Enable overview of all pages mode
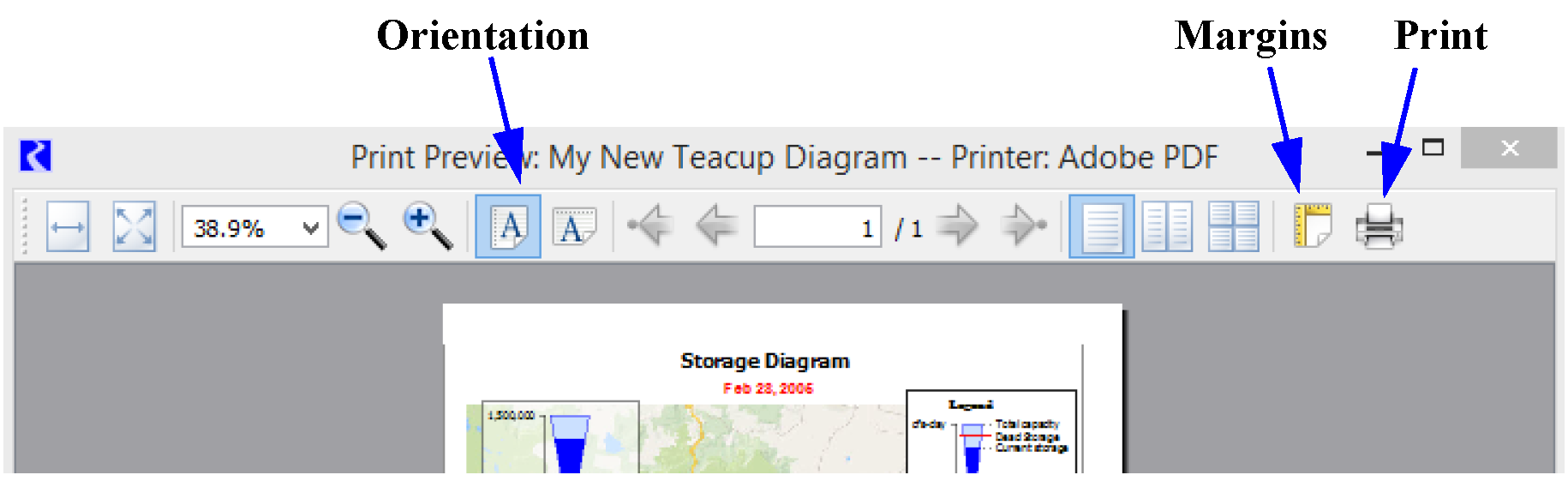 [1233, 227]
